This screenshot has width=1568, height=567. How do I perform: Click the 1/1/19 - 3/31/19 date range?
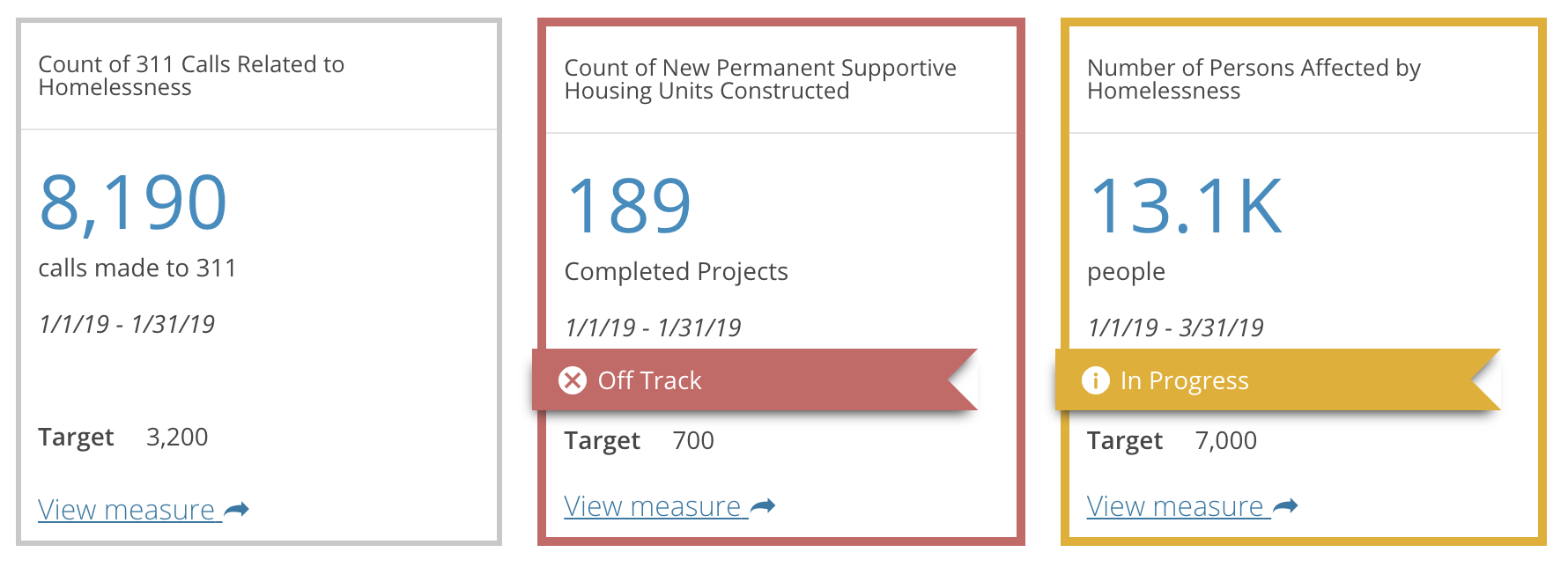coord(1176,328)
